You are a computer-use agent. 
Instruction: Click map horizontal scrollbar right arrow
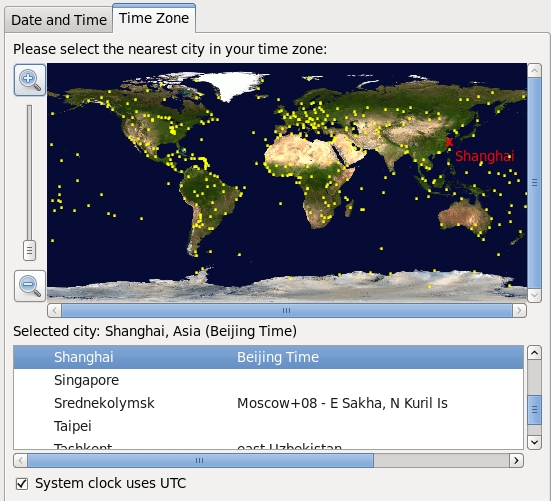click(x=519, y=311)
